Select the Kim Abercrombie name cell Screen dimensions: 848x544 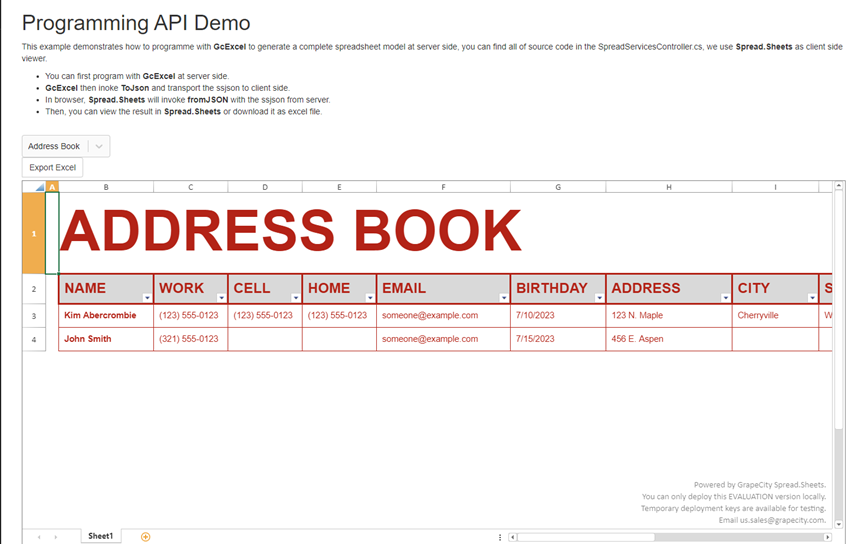[106, 315]
